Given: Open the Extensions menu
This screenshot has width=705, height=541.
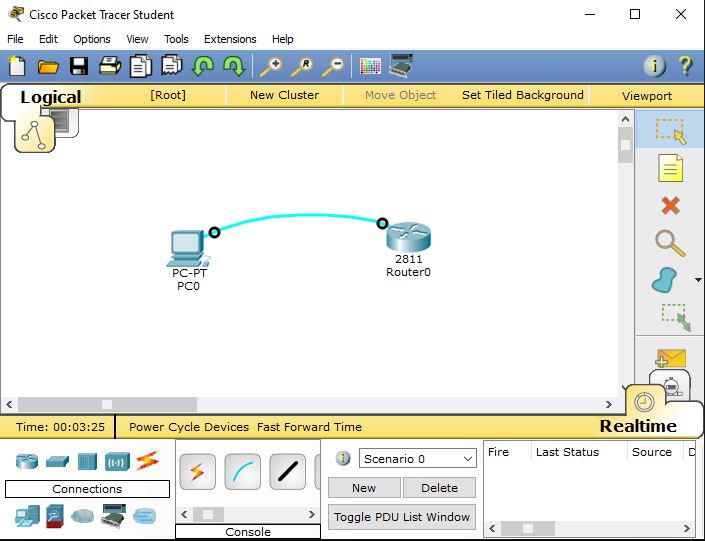Looking at the screenshot, I should [x=230, y=39].
